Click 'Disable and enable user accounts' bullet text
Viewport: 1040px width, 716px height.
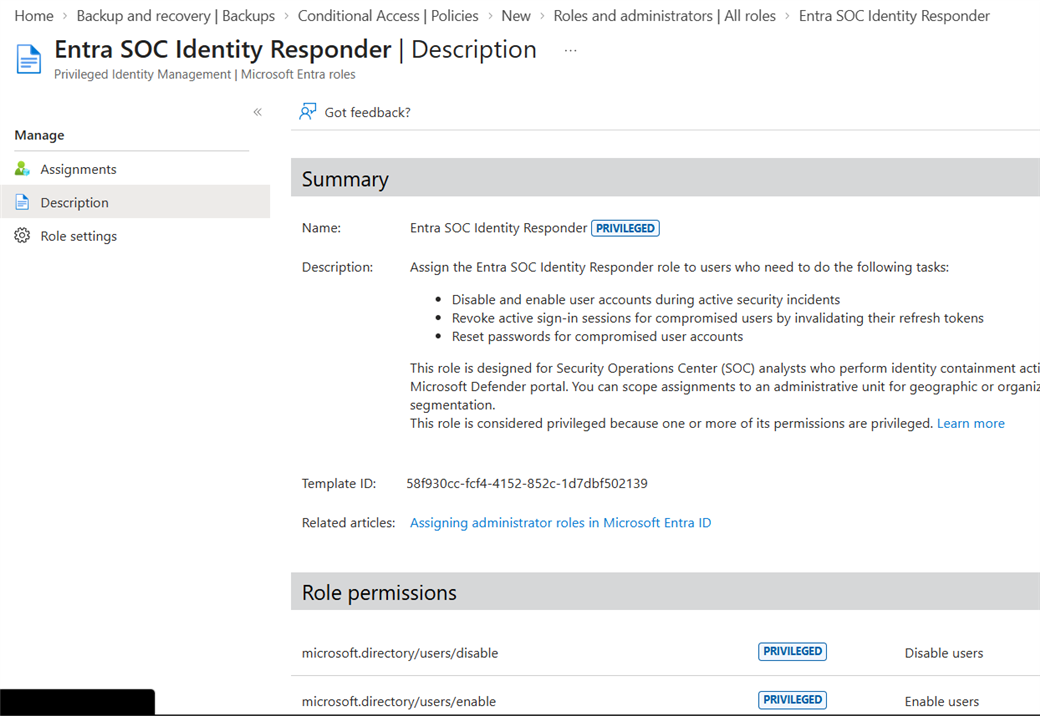tap(646, 300)
